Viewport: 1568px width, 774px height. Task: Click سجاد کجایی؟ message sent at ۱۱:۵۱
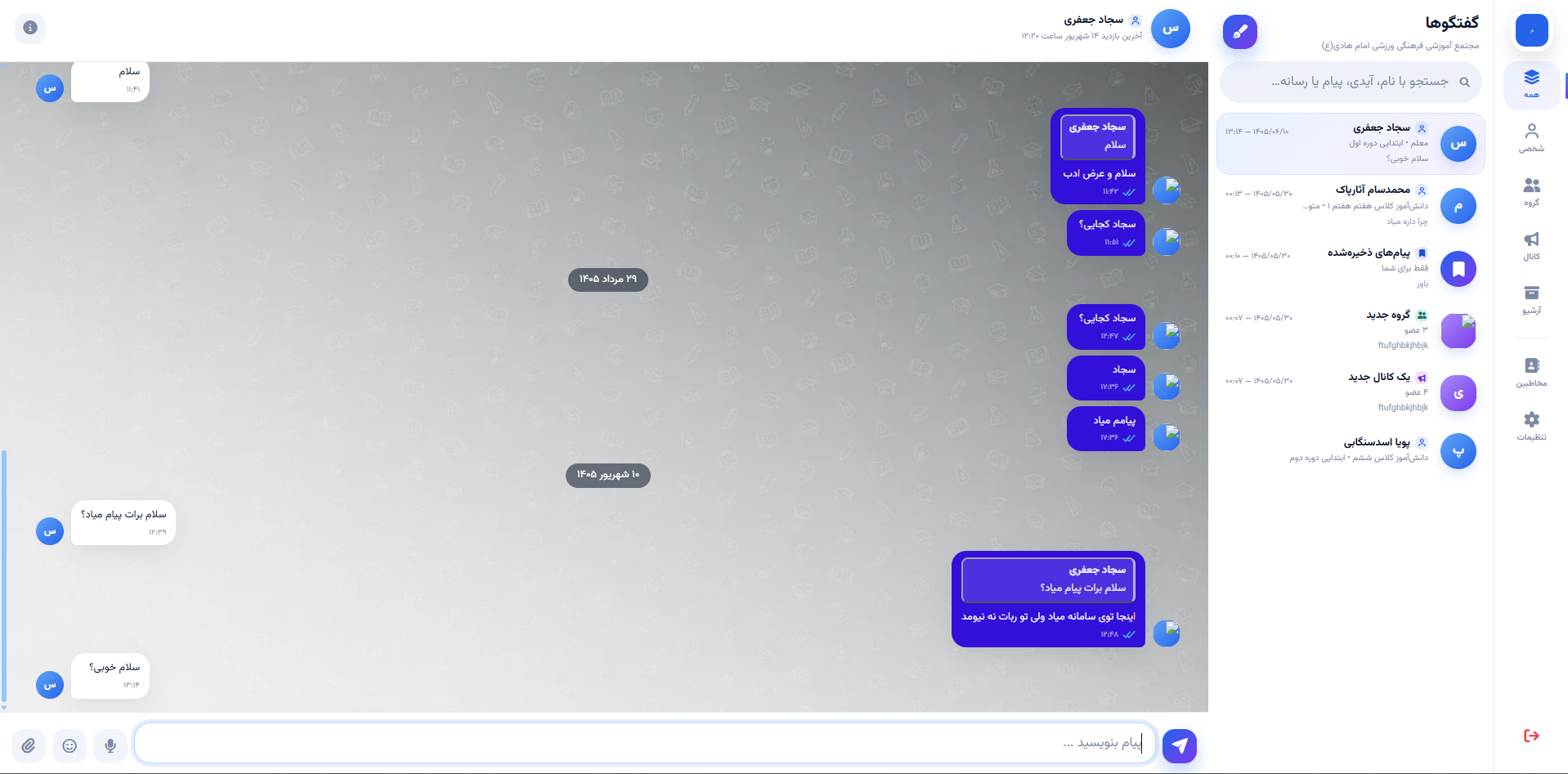pos(1106,233)
